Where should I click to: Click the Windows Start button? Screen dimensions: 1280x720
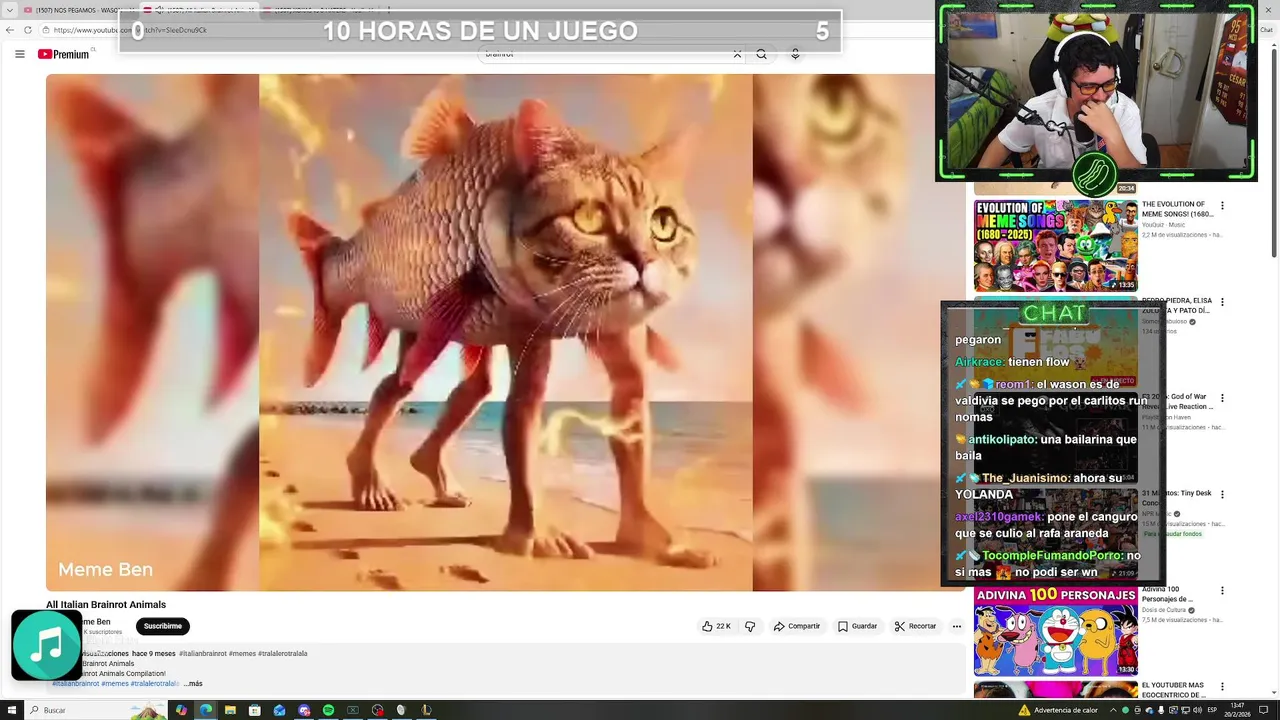coord(10,710)
